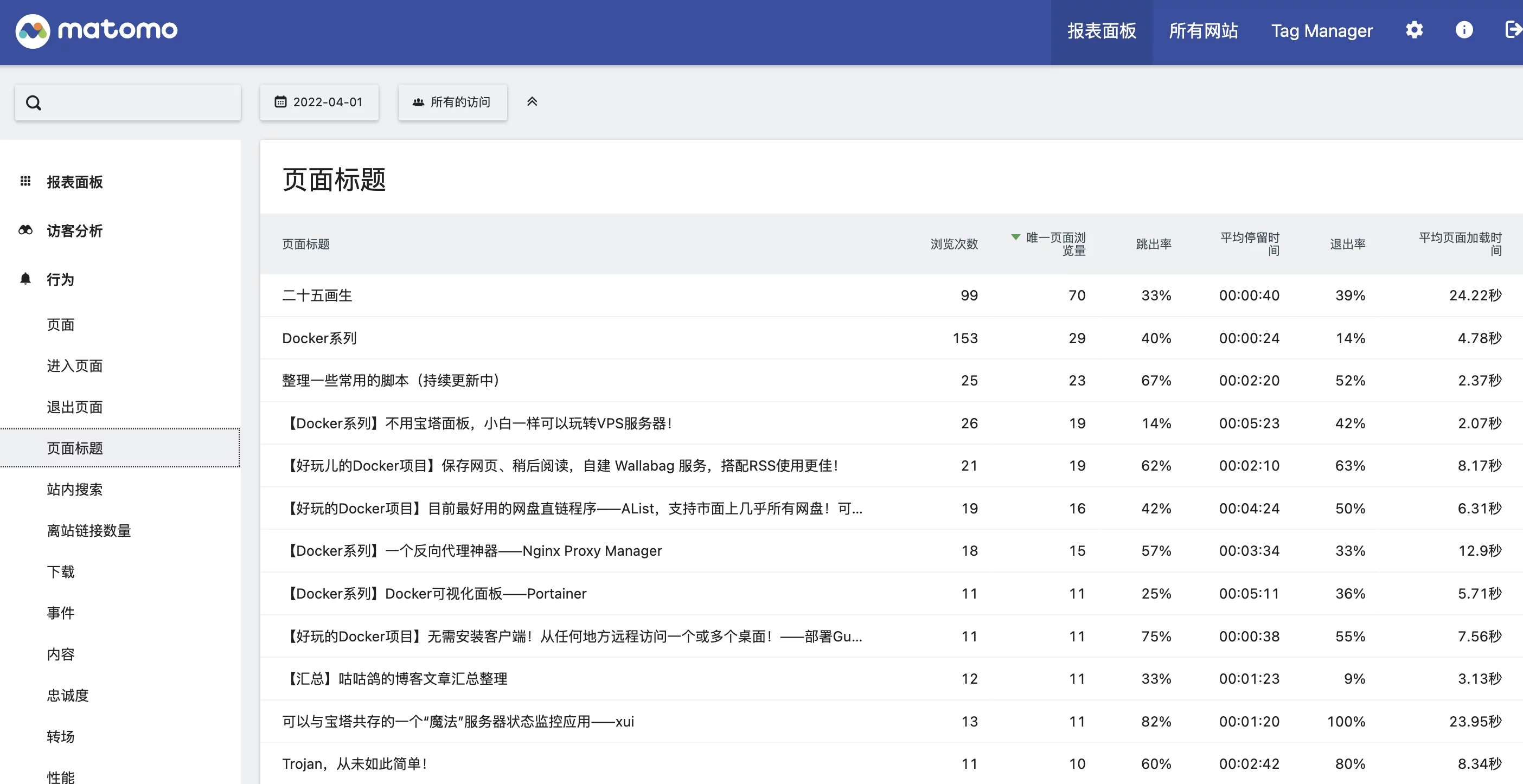The width and height of the screenshot is (1523, 784).
Task: Open the 站内搜索 report
Action: (74, 489)
